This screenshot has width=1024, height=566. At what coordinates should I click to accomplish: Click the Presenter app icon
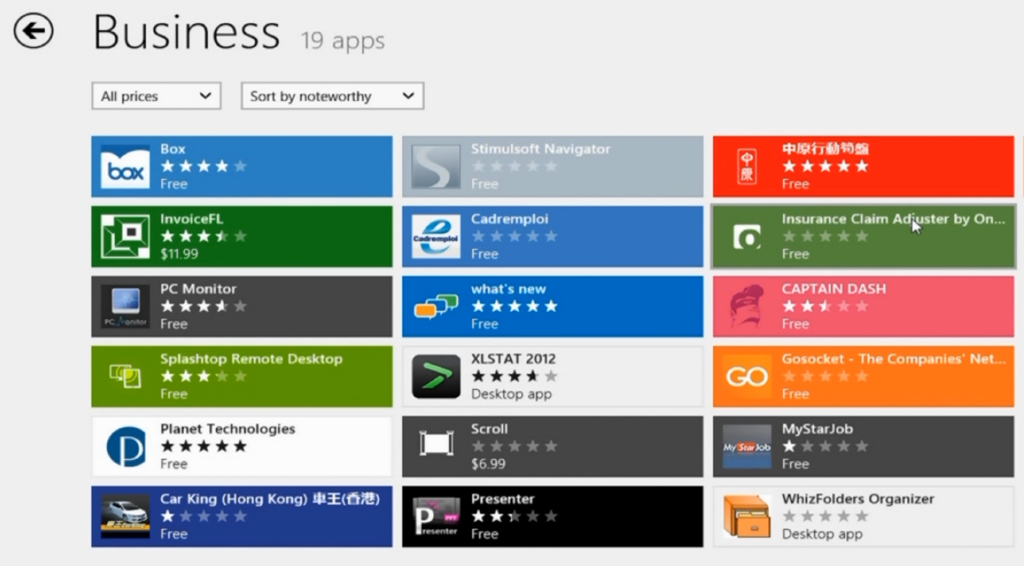[x=436, y=516]
